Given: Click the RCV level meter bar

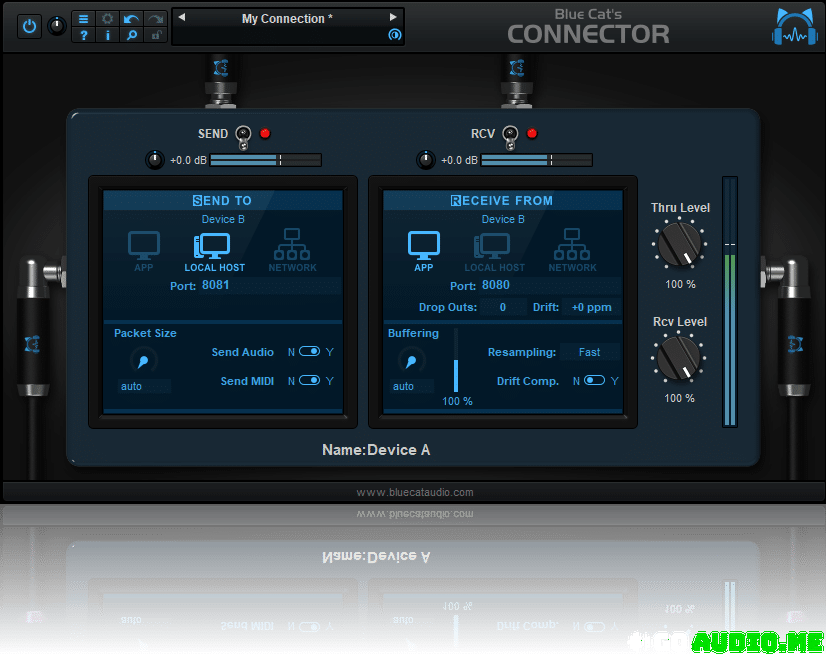Looking at the screenshot, I should pos(537,160).
